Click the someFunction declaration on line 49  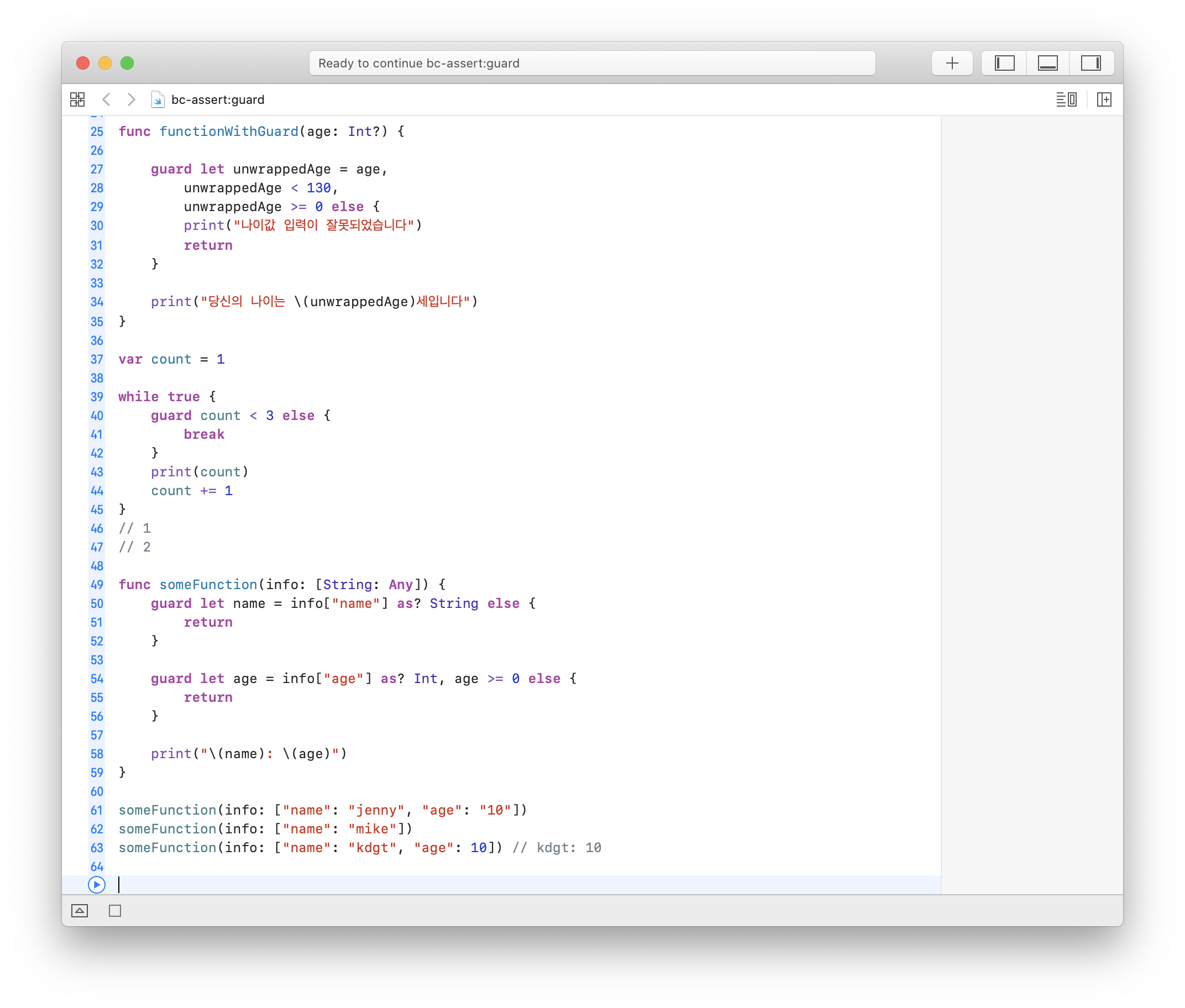(x=208, y=585)
